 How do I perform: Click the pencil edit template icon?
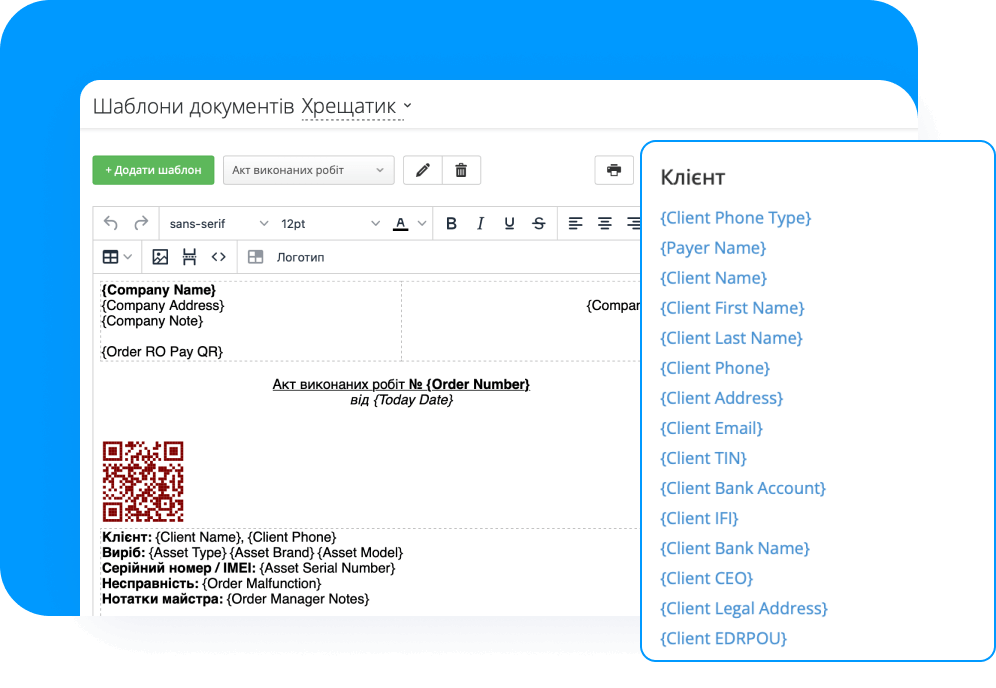tap(423, 170)
